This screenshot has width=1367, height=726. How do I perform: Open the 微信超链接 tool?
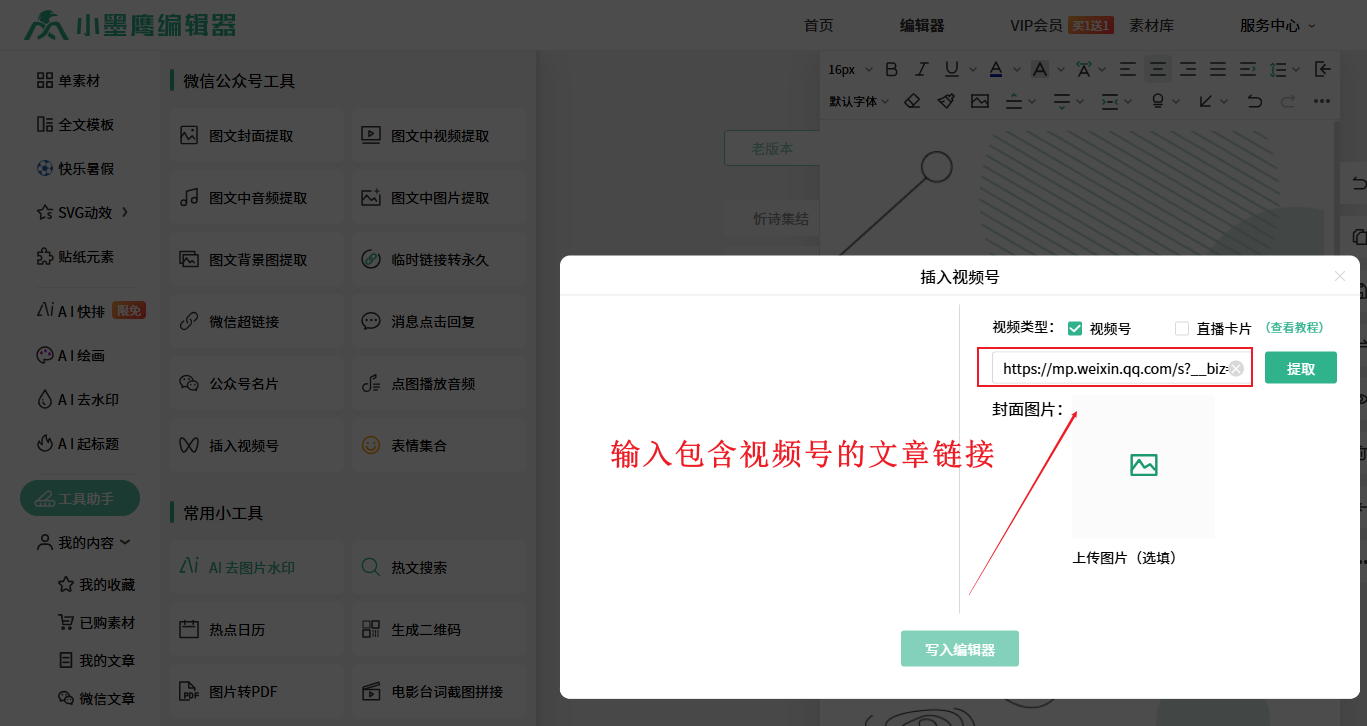[x=256, y=322]
